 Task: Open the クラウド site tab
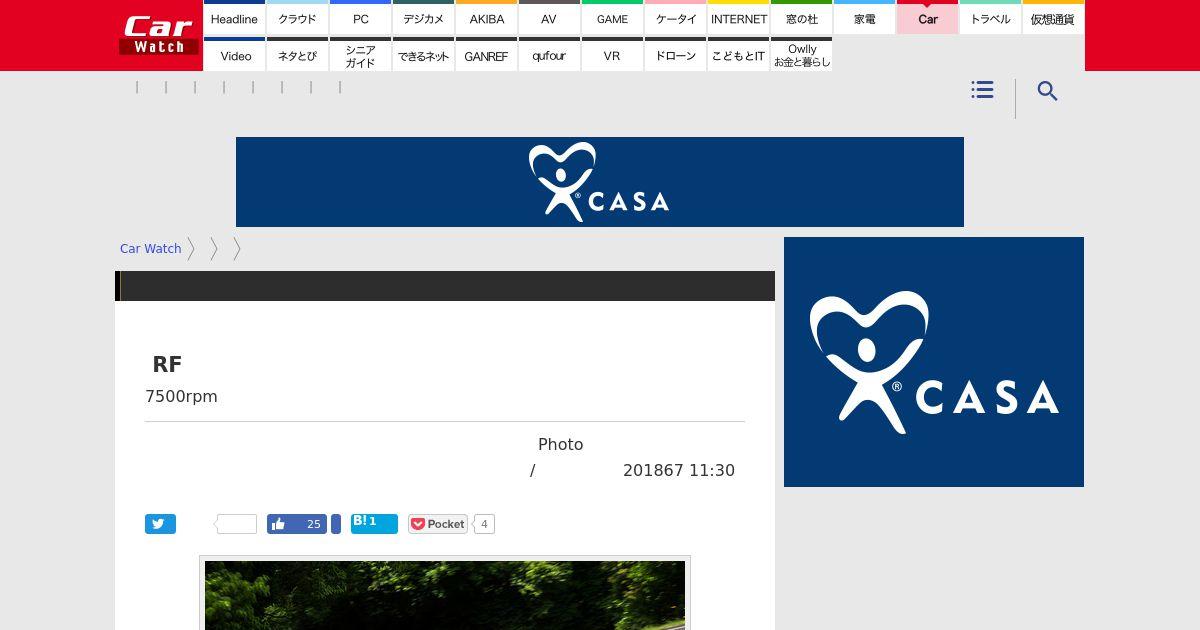click(297, 18)
